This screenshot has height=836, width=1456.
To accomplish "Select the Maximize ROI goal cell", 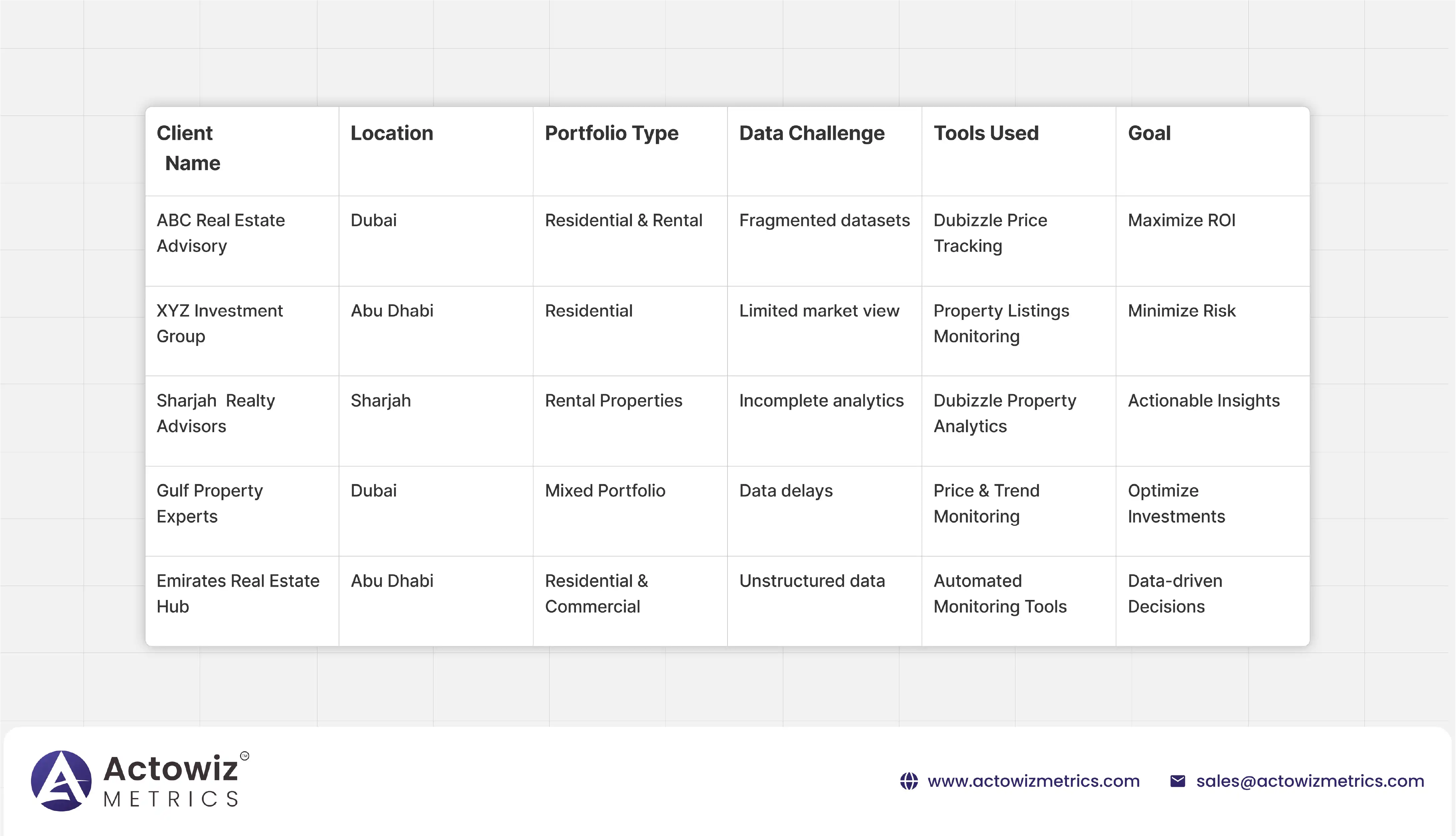I will click(x=1182, y=220).
